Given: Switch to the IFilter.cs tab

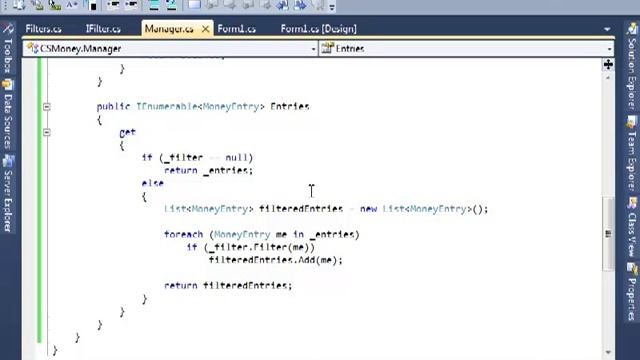Looking at the screenshot, I should coord(103,29).
